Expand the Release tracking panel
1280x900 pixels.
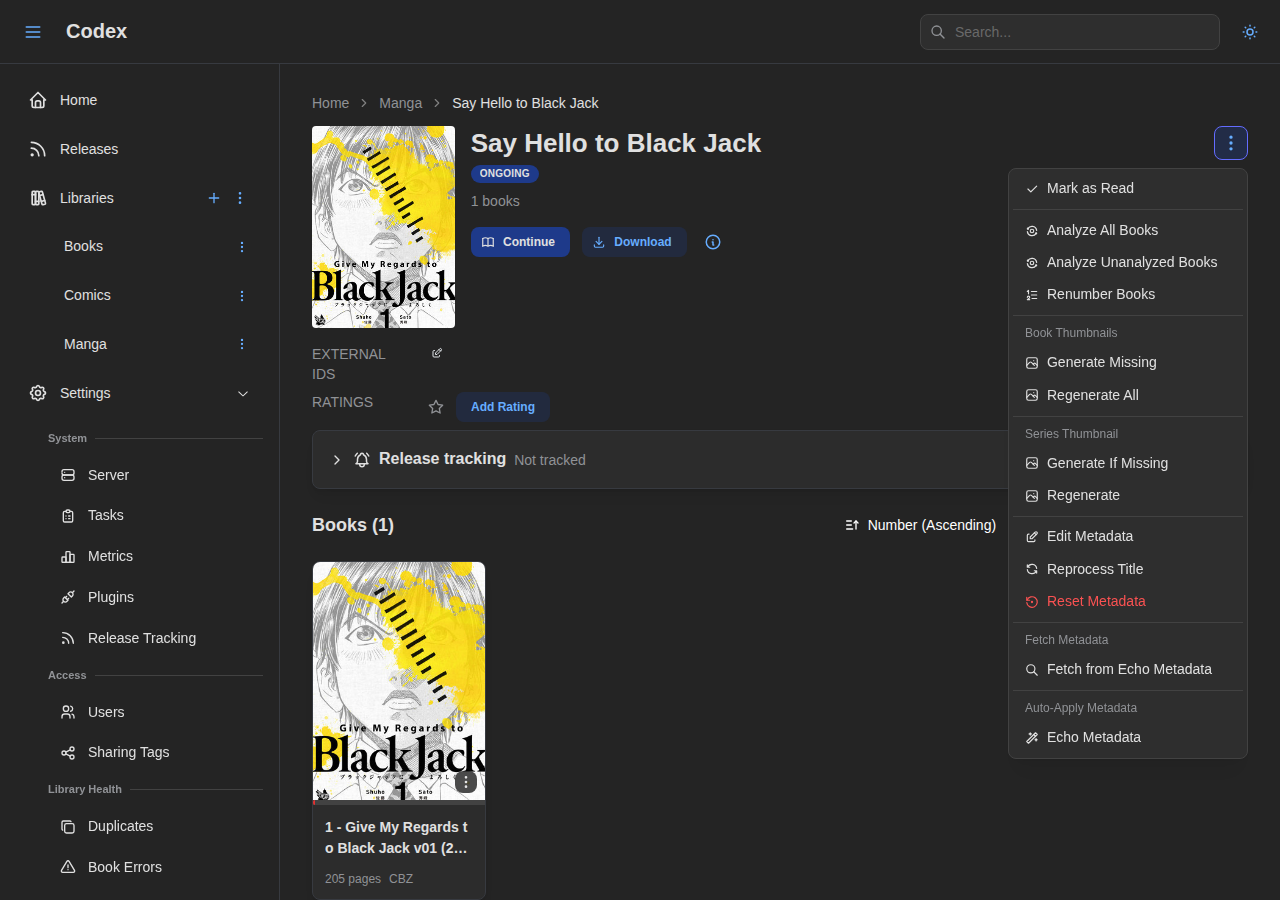(337, 460)
